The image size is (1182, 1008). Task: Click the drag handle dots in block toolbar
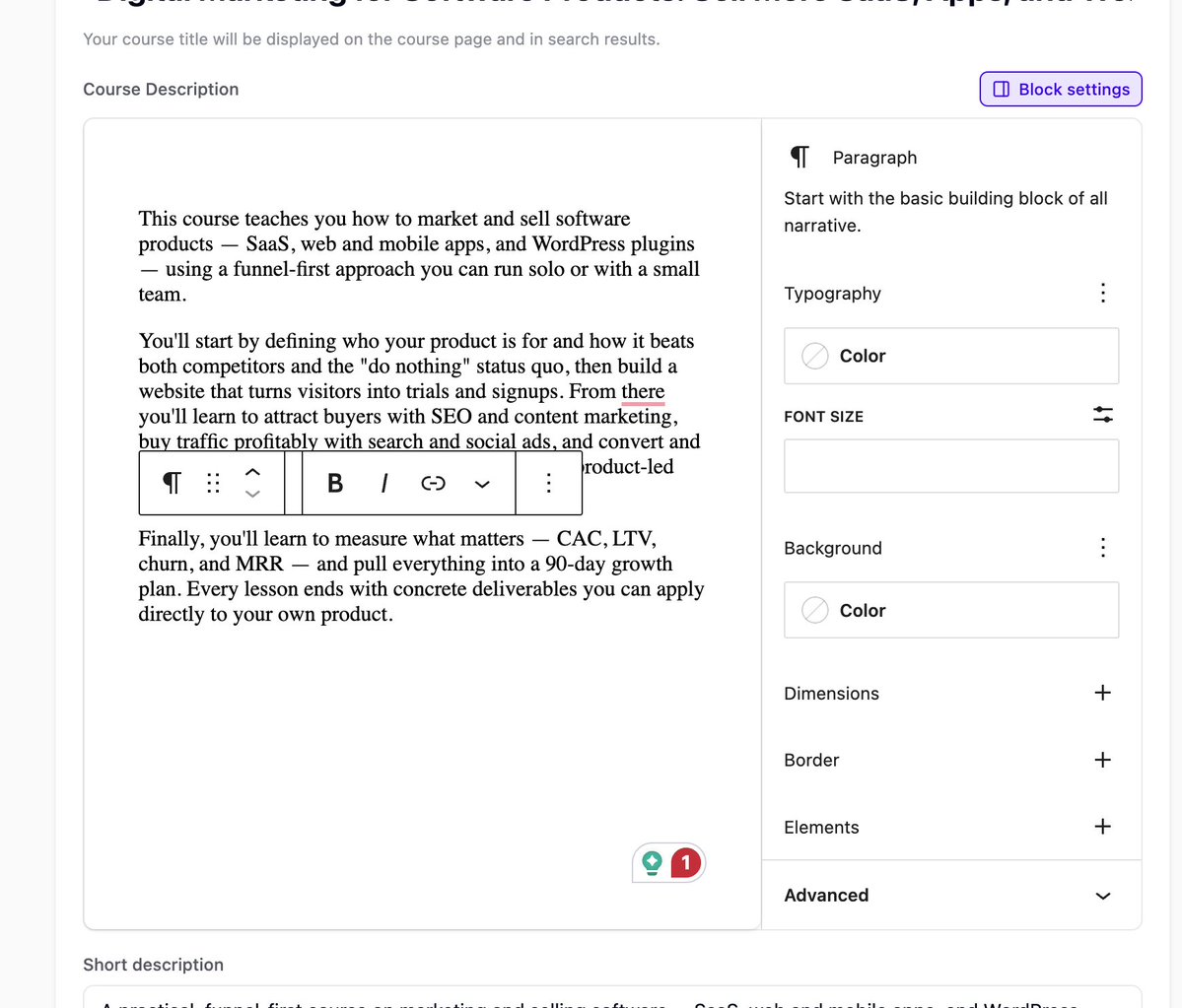coord(213,483)
